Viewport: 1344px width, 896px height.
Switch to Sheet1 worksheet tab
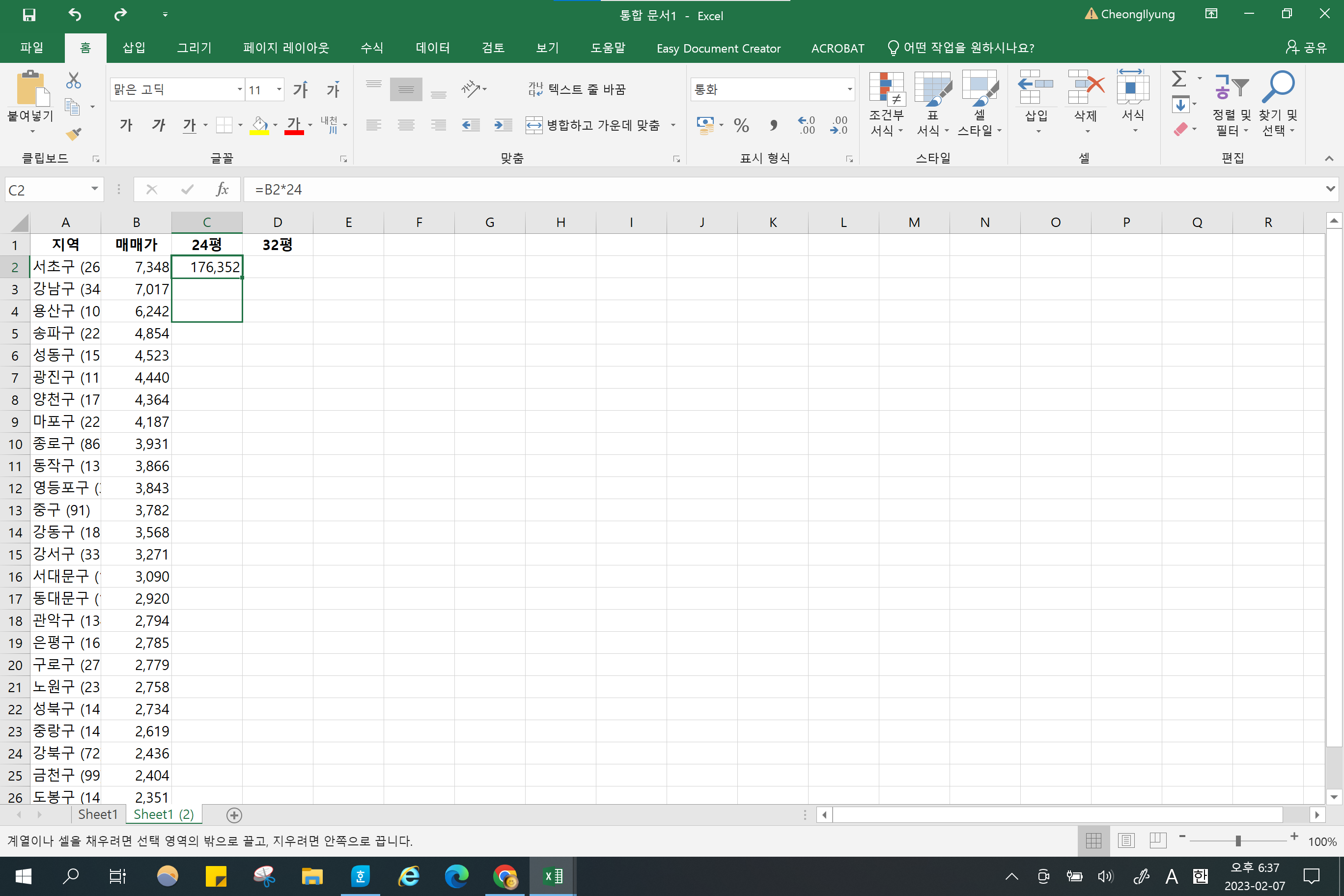click(x=97, y=814)
